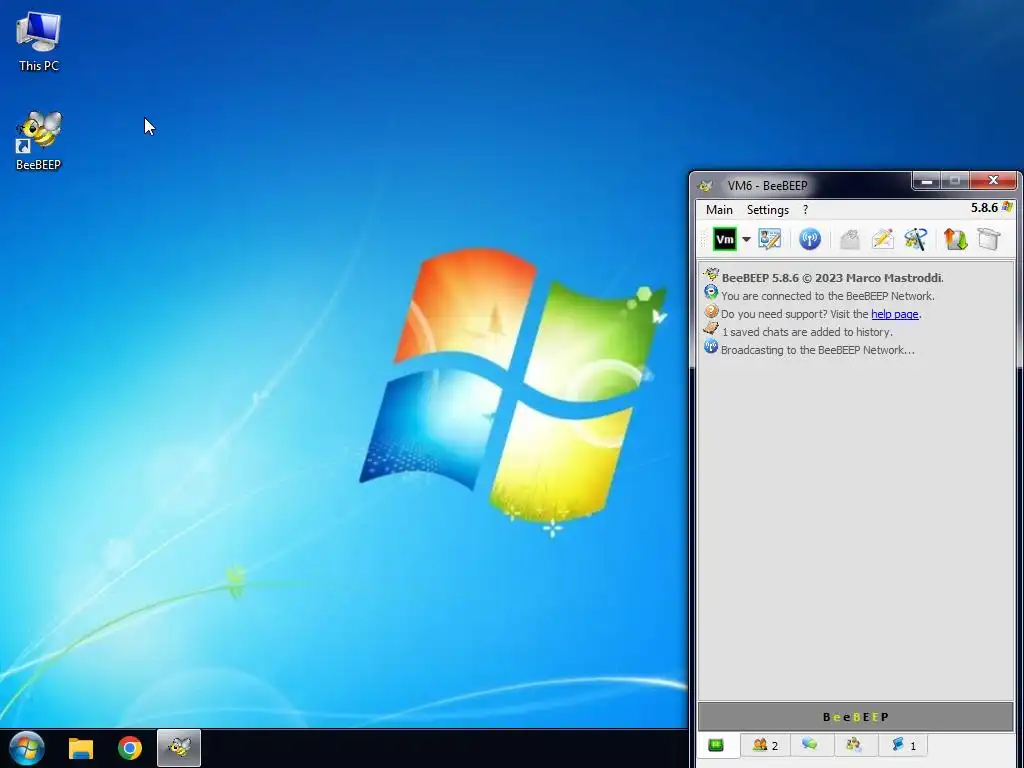Close the BeeBEEP window
1024x768 pixels.
tap(993, 181)
